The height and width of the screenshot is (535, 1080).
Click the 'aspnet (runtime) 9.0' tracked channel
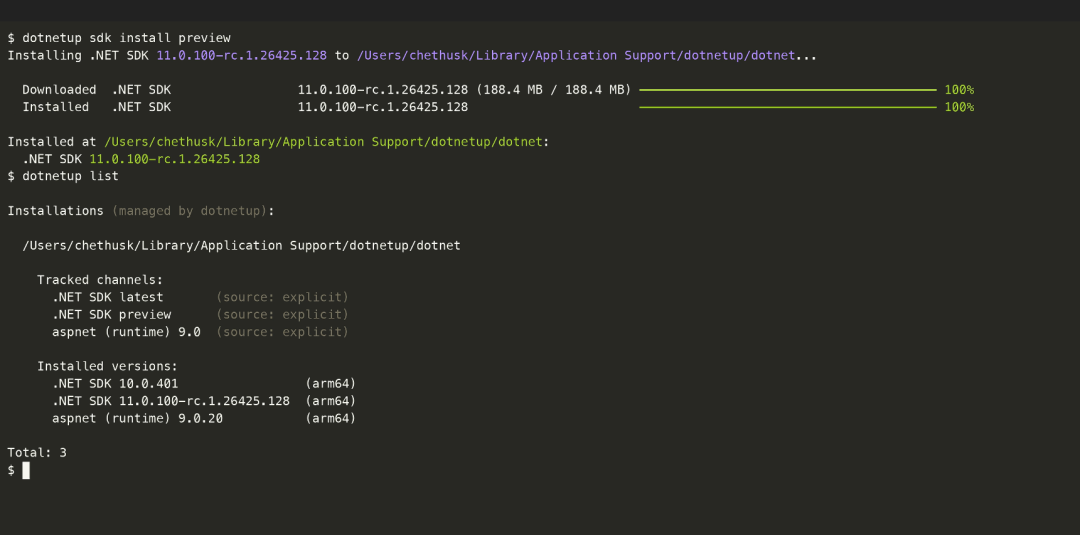click(x=126, y=332)
